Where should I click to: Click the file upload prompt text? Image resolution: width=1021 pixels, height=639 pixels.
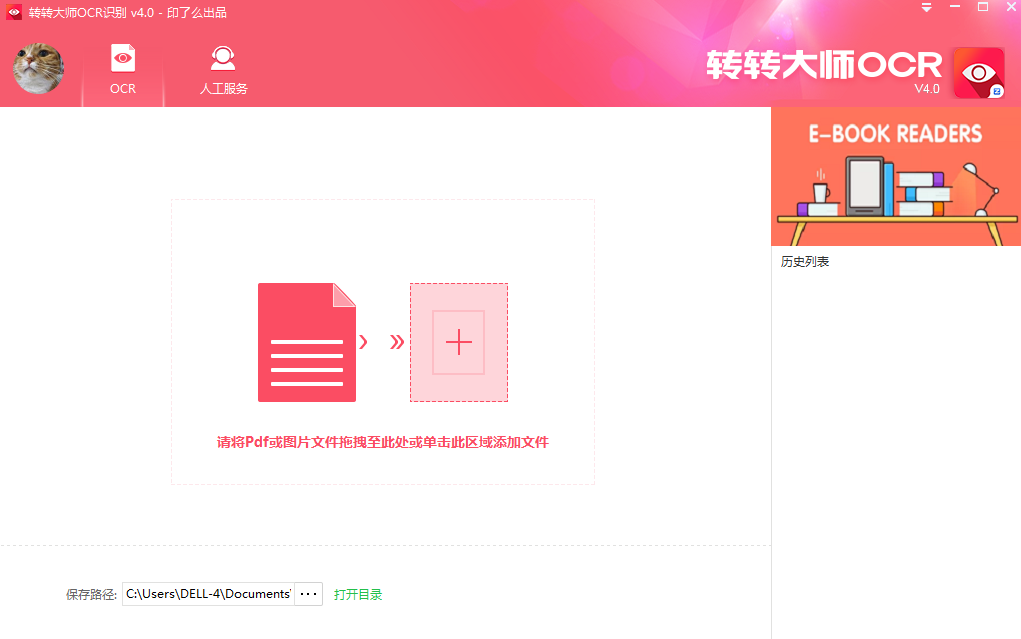[383, 442]
